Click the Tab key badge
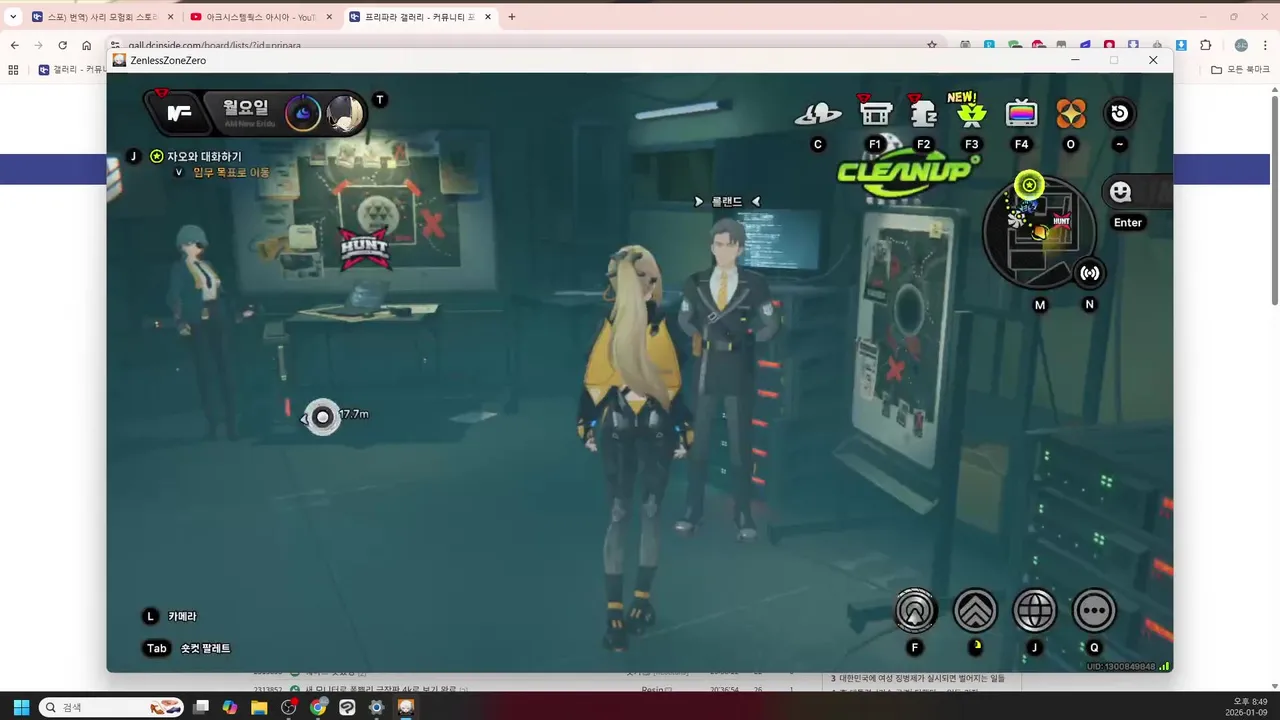The image size is (1280, 720). coord(157,648)
